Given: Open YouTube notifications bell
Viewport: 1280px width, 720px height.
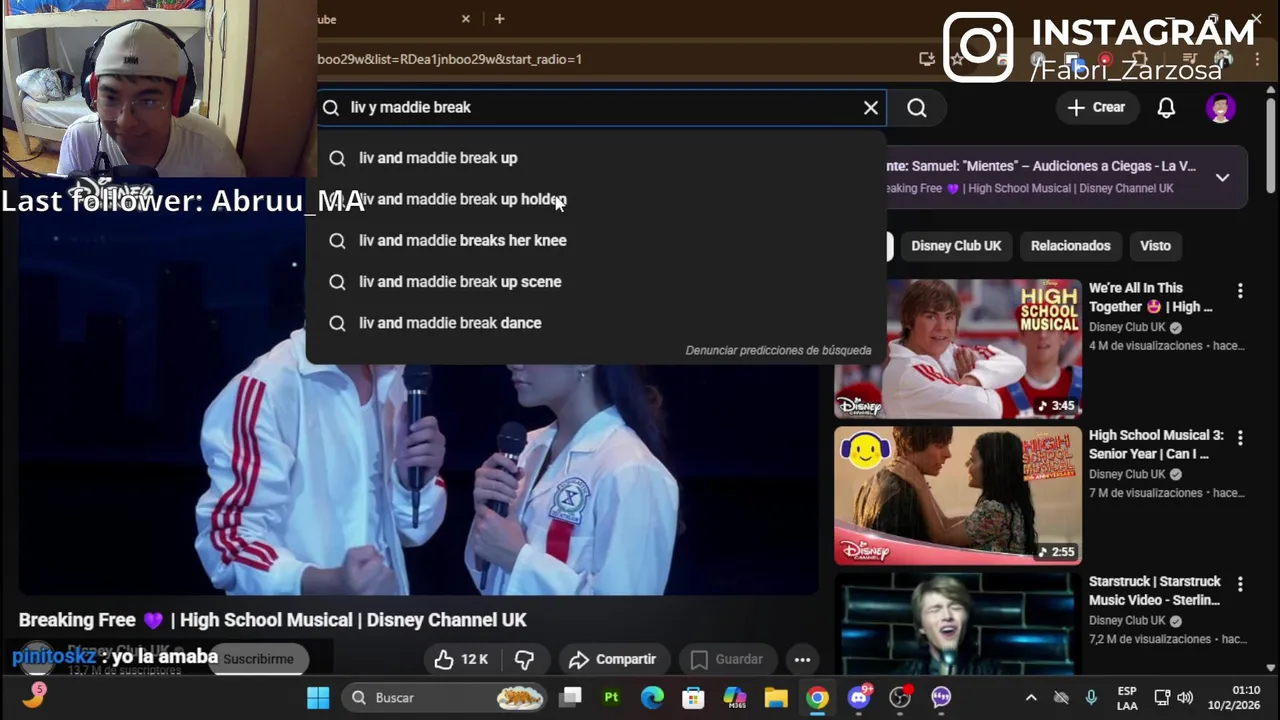Looking at the screenshot, I should point(1166,108).
